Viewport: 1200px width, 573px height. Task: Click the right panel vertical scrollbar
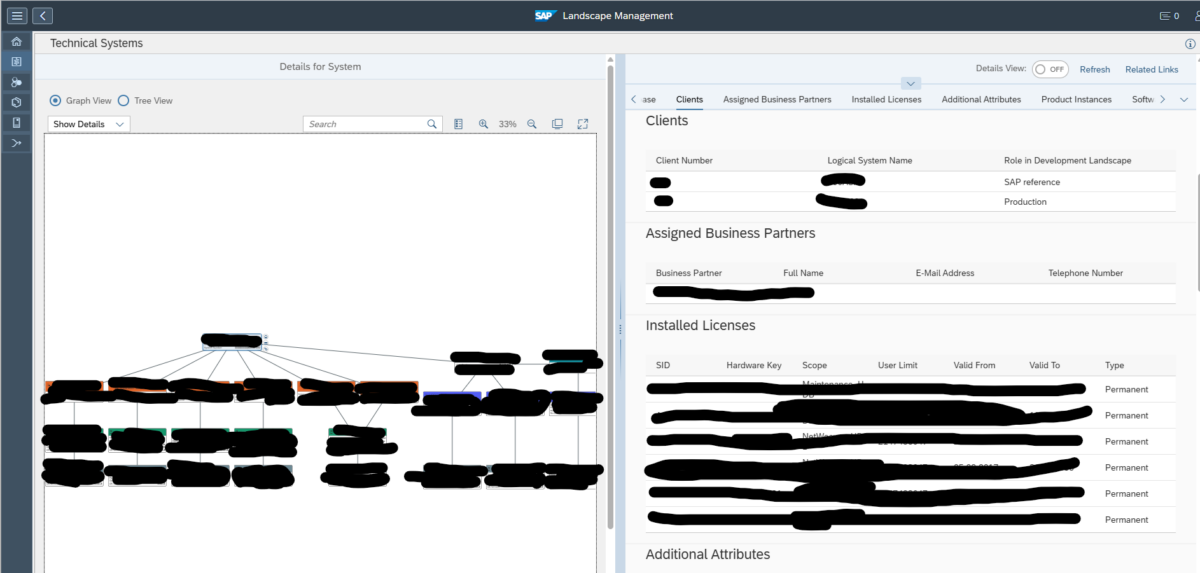[1197, 232]
